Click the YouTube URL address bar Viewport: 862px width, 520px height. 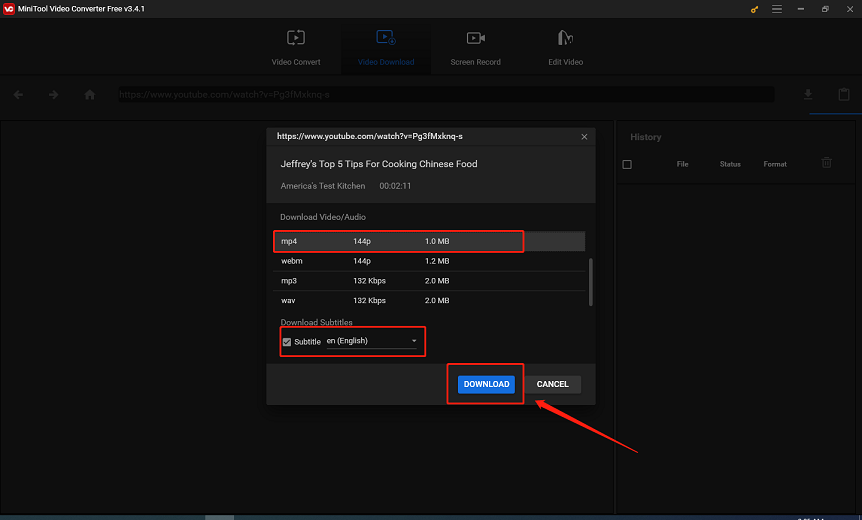tap(446, 95)
